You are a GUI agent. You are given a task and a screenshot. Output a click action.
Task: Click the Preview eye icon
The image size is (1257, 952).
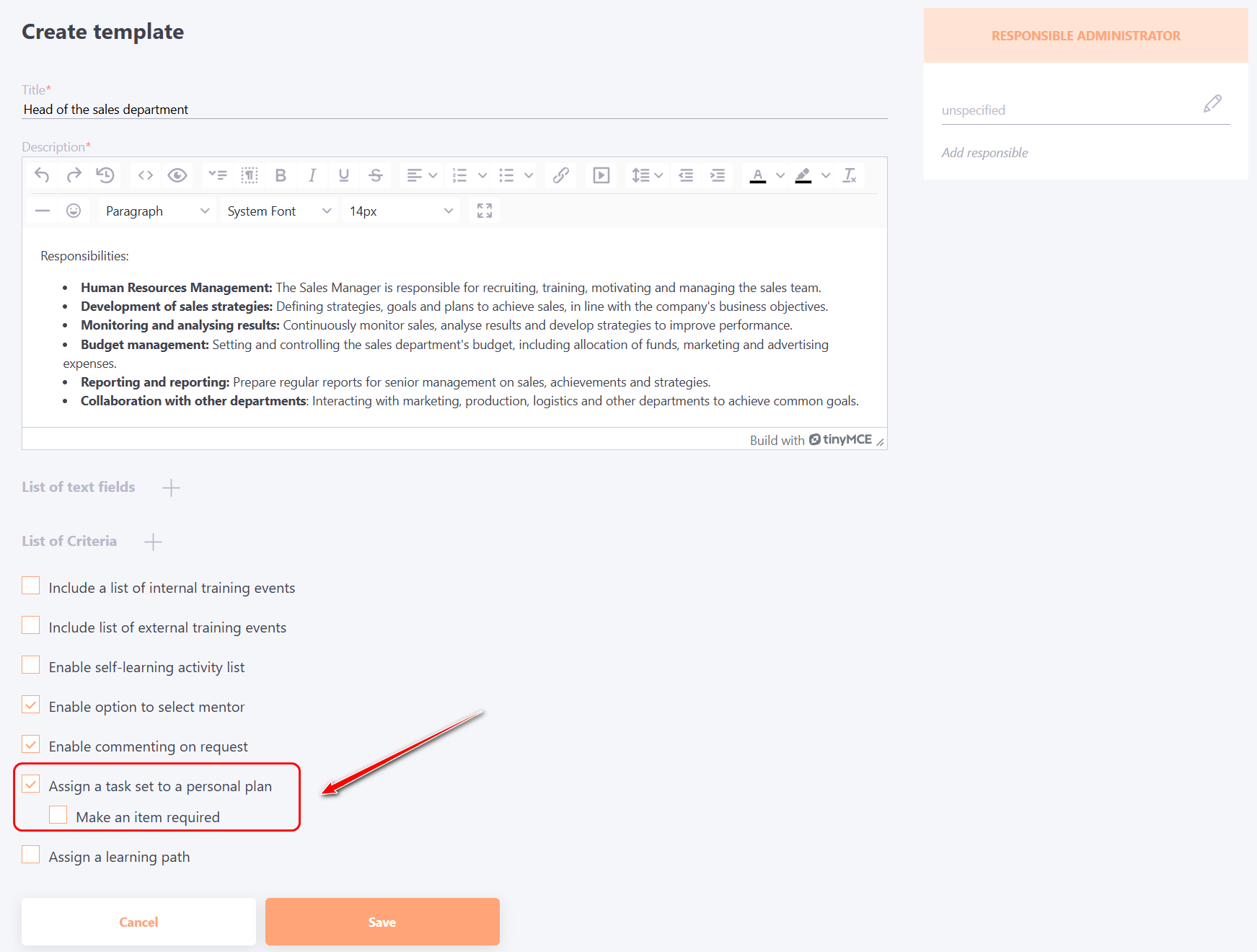177,175
